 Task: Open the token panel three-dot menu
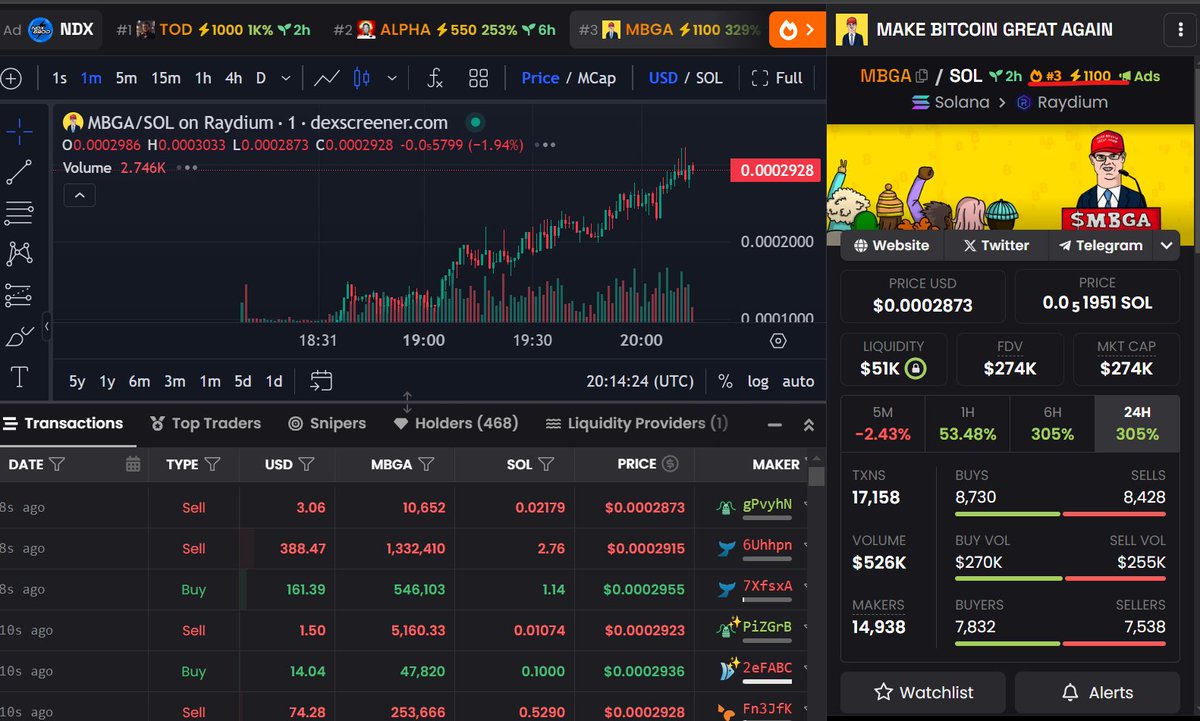(1181, 29)
